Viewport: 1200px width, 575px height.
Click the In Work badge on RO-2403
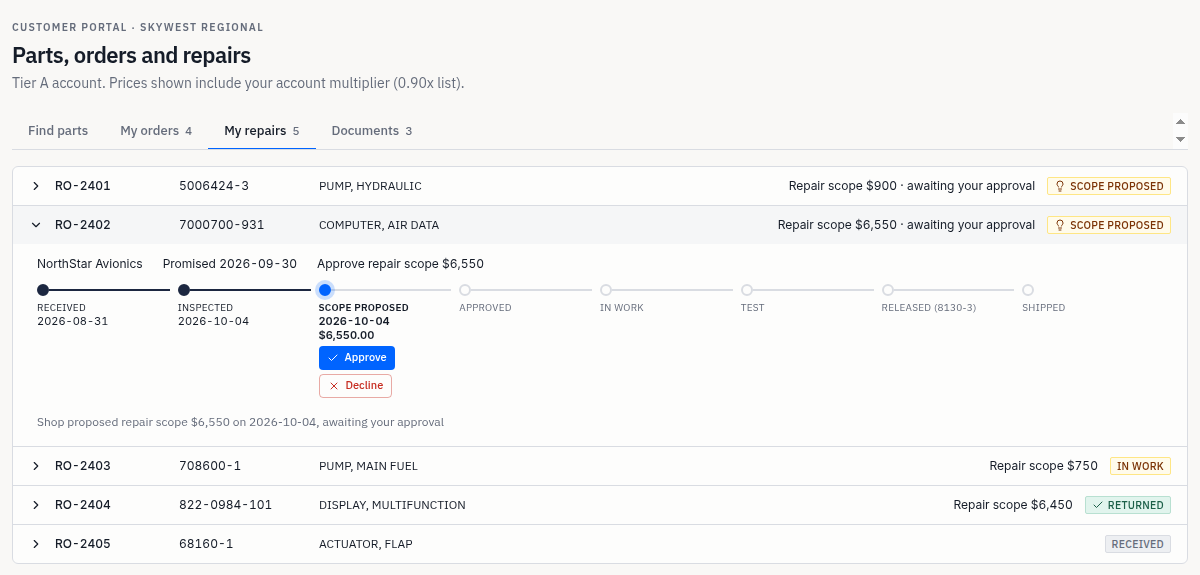click(1140, 466)
